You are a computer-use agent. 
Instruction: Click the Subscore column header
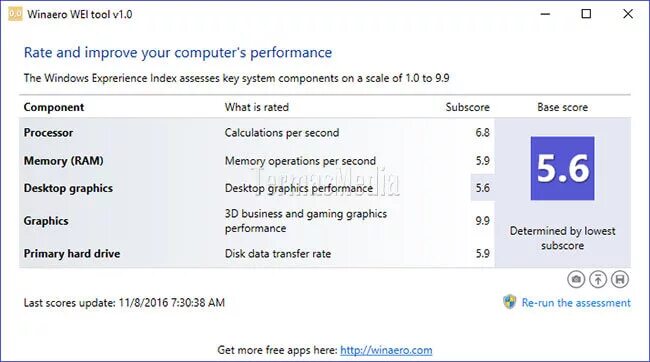[468, 107]
